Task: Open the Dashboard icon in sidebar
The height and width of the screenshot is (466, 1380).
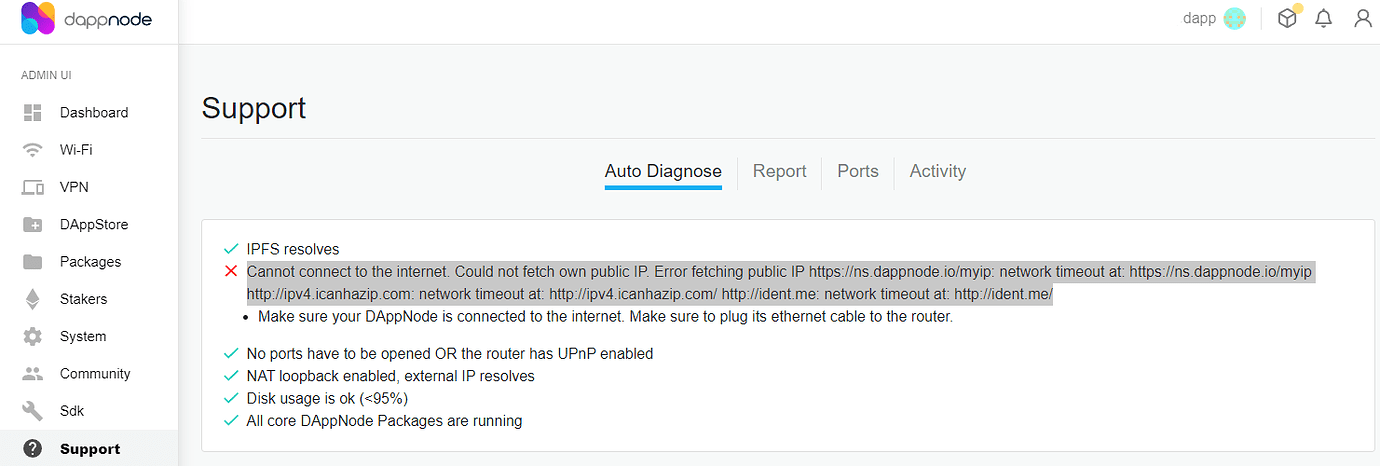Action: [x=33, y=112]
